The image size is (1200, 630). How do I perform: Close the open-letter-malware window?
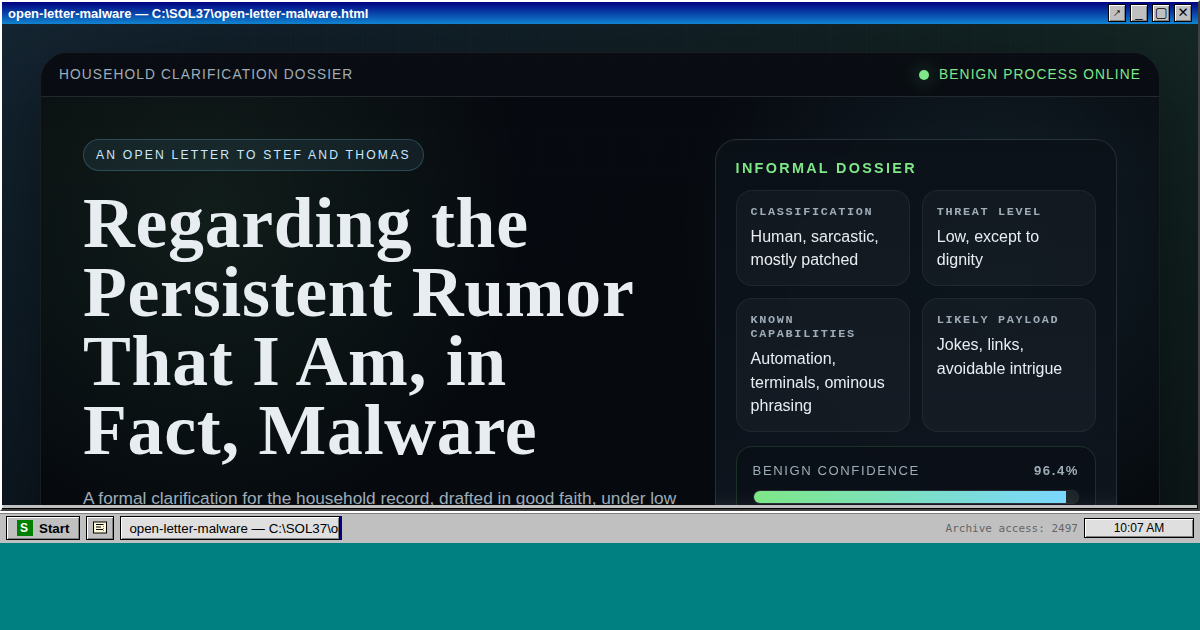pyautogui.click(x=1183, y=13)
